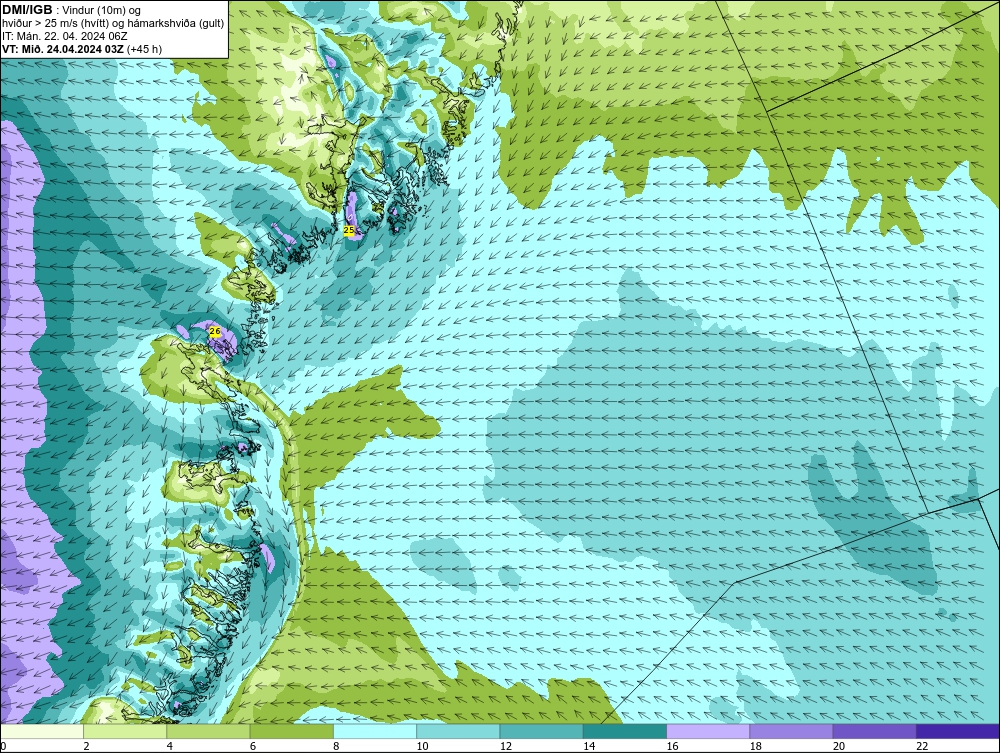
Task: Click the legend label '6'
Action: pos(253,747)
